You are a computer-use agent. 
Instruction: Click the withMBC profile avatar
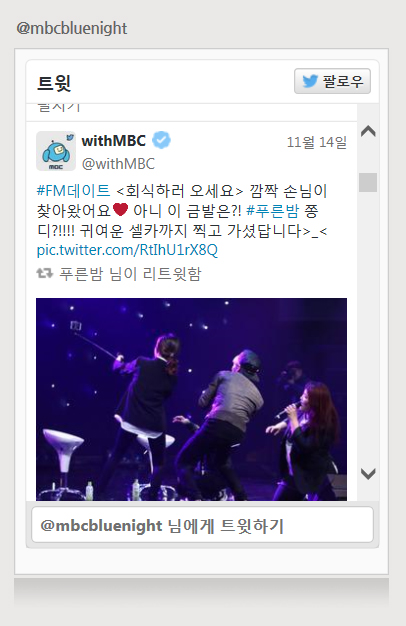coord(56,151)
